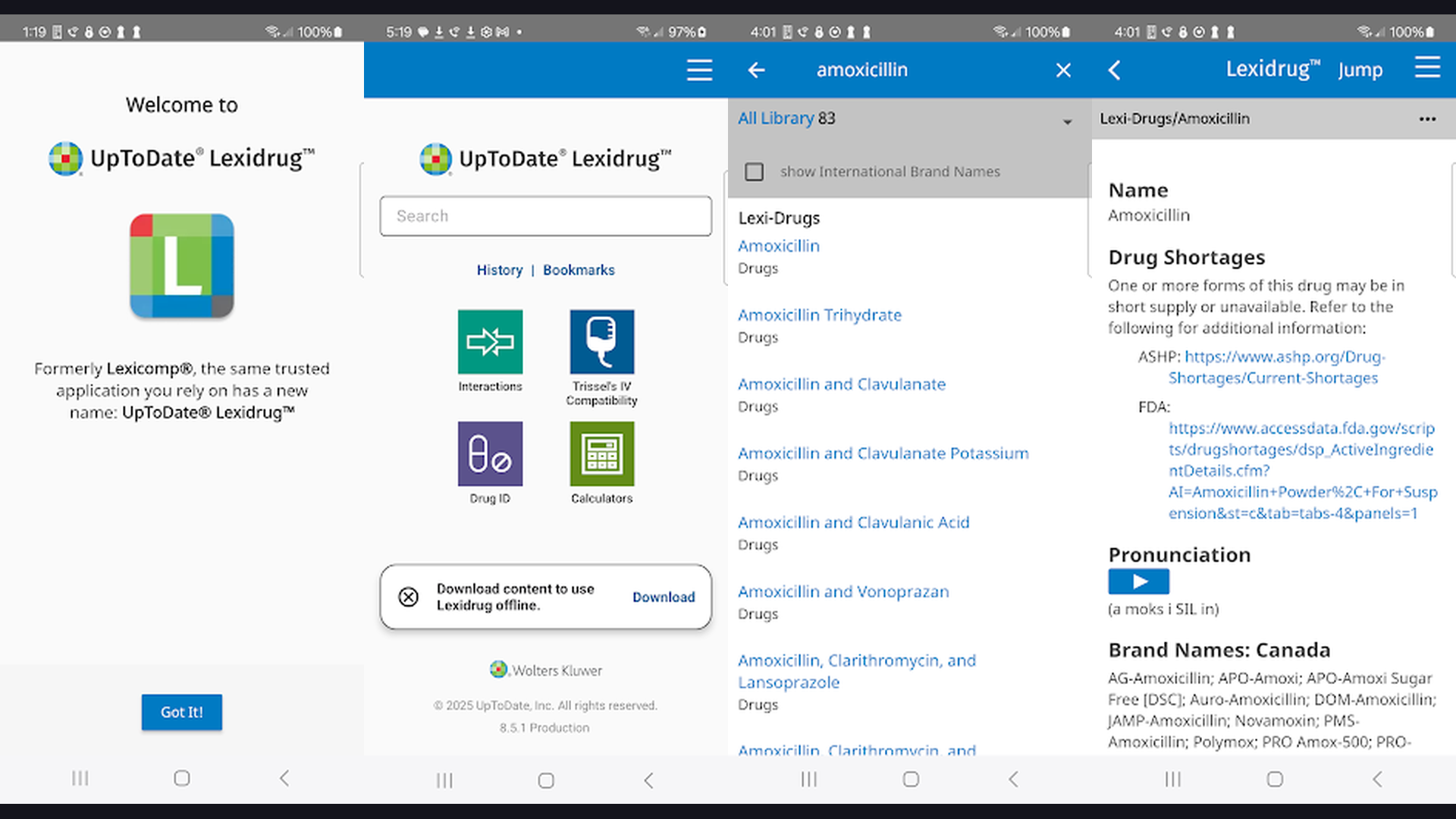Image resolution: width=1456 pixels, height=819 pixels.
Task: Tap Android recents button on search results screen
Action: point(808,779)
